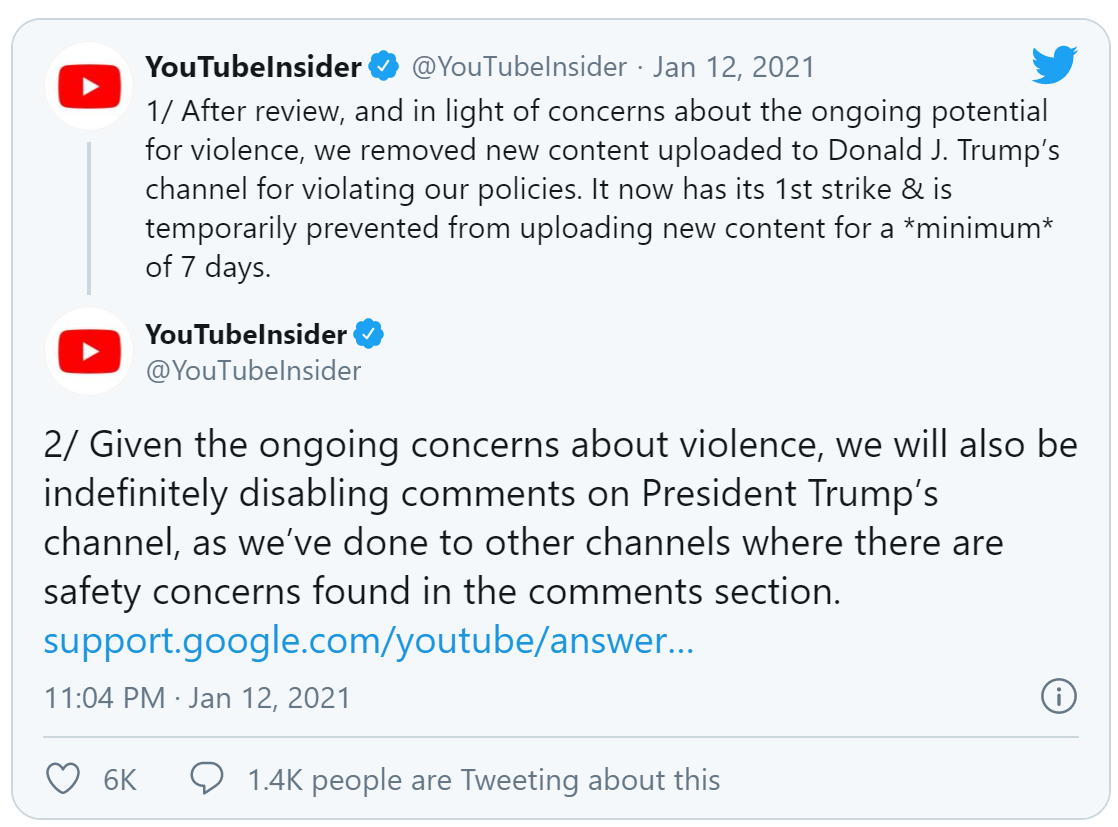
Task: Click the @YouTubeInsider handle beside Jan 12
Action: coord(519,67)
